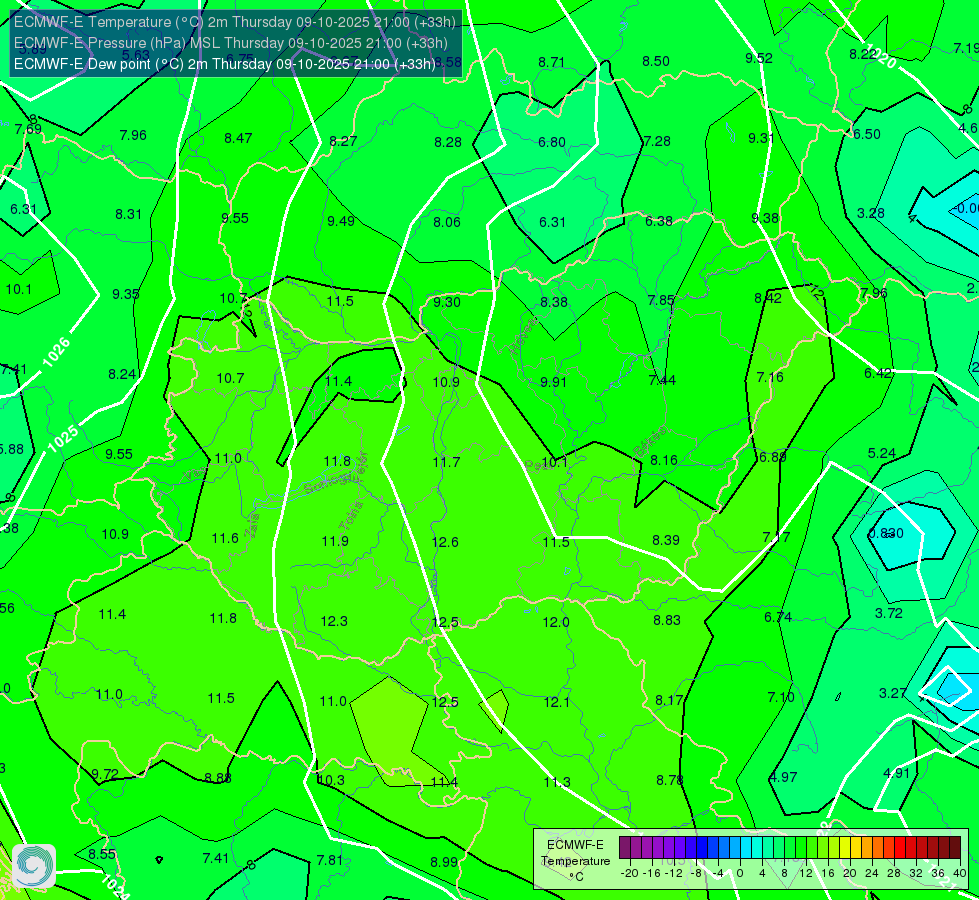Click the 4.97 temperature value

[783, 777]
